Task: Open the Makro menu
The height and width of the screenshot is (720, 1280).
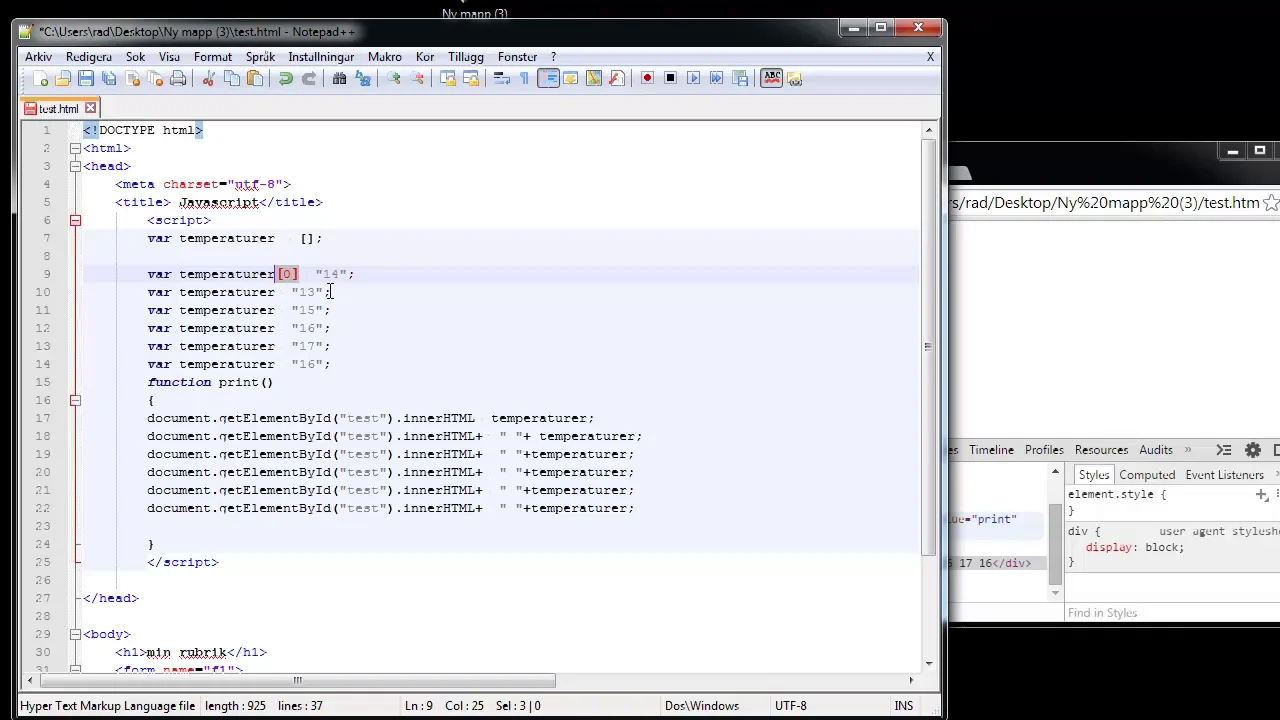Action: click(x=385, y=57)
